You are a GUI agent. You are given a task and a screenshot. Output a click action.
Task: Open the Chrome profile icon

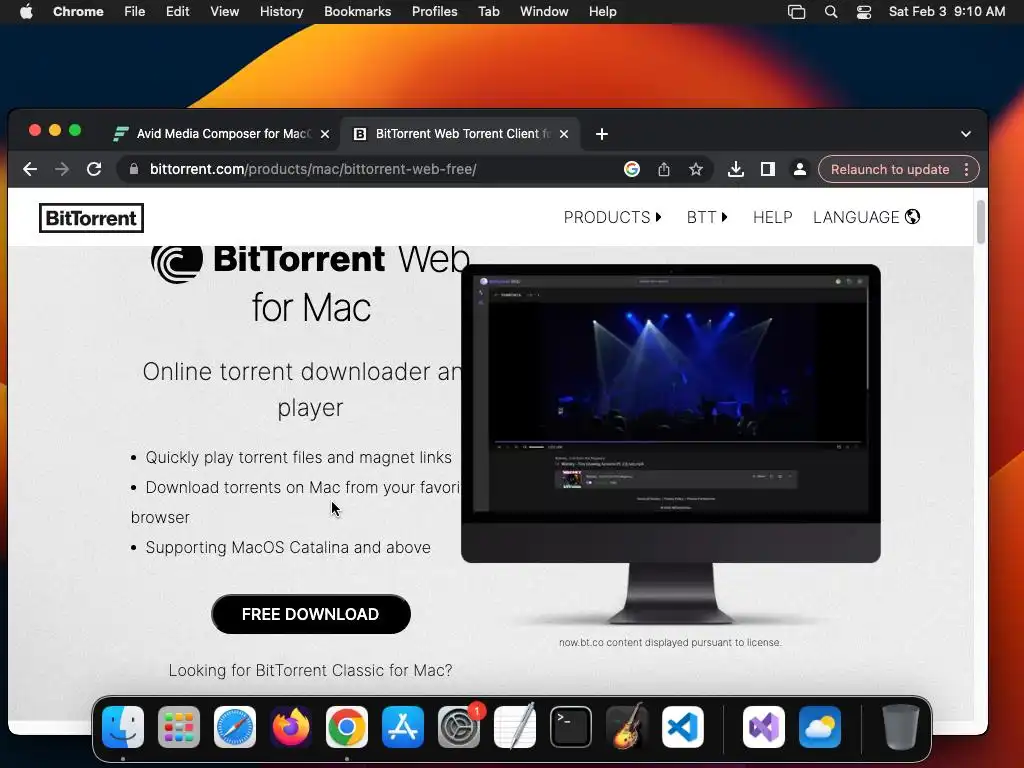pyautogui.click(x=799, y=169)
